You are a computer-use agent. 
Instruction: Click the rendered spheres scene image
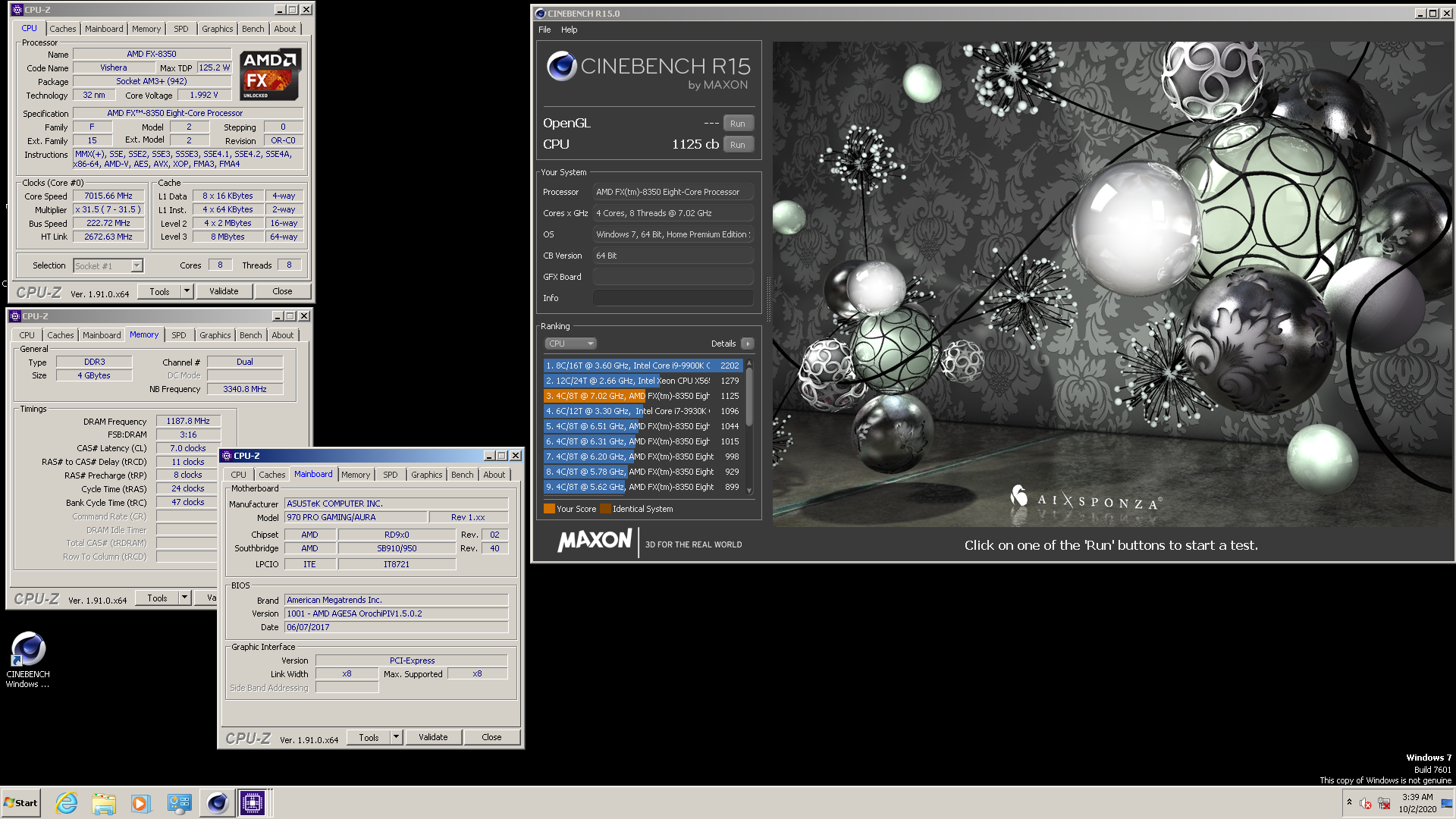(x=1112, y=284)
